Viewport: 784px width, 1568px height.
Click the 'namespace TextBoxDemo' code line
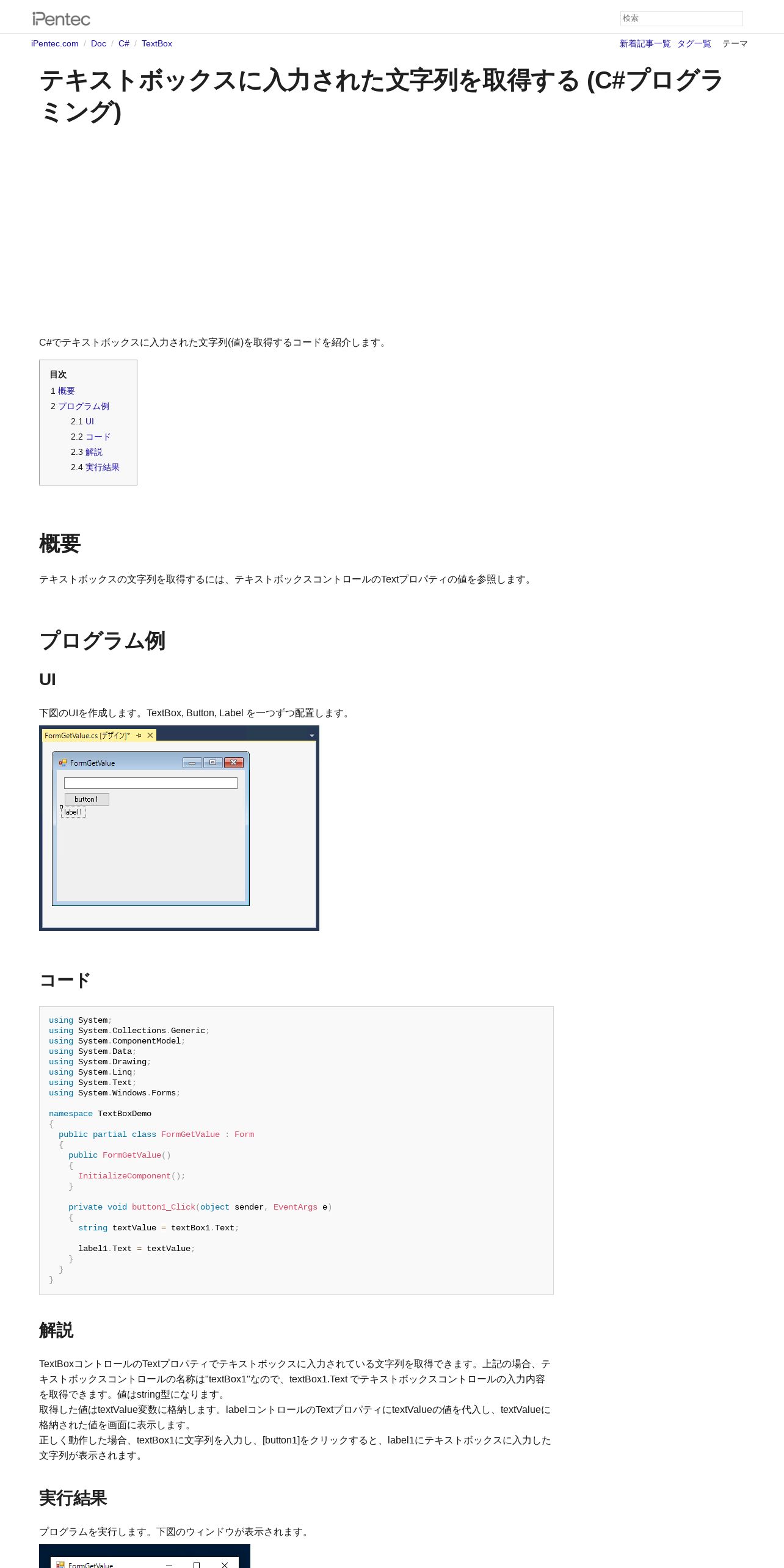(x=100, y=1114)
